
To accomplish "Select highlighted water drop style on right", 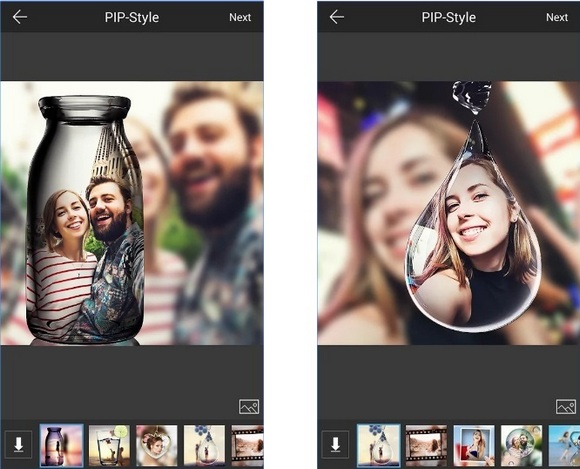I will 379,445.
